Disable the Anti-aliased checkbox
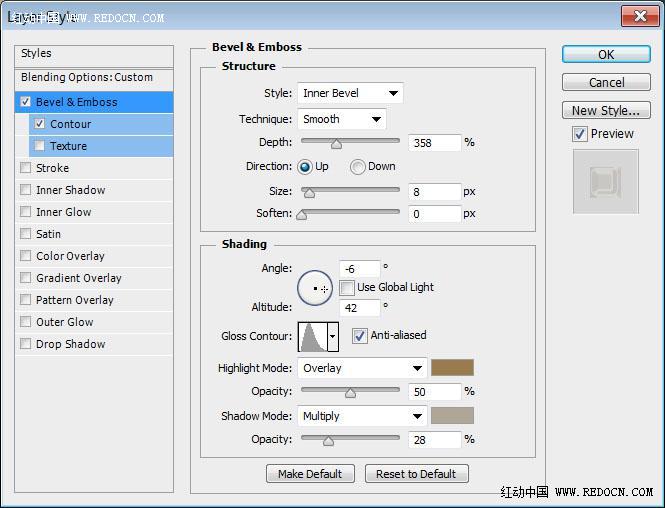The image size is (665, 508). (360, 335)
